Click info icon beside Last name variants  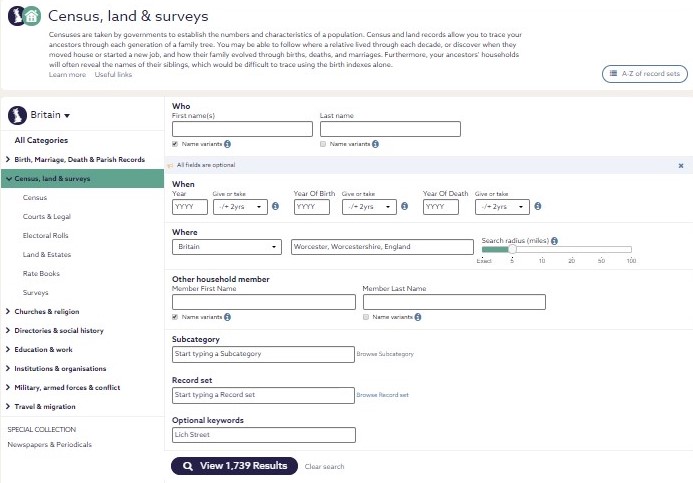pyautogui.click(x=375, y=144)
